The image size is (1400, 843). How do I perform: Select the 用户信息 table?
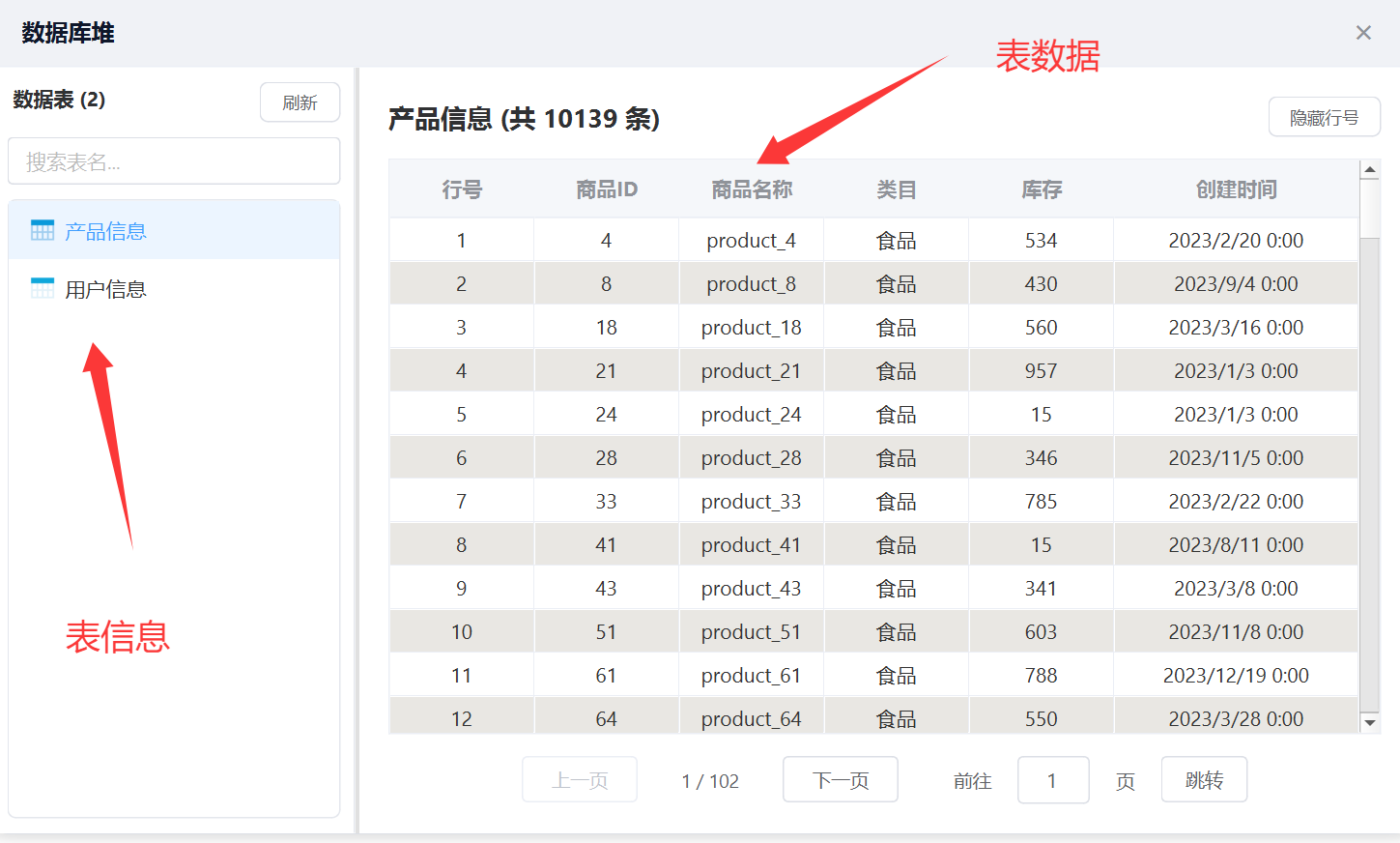[x=105, y=289]
